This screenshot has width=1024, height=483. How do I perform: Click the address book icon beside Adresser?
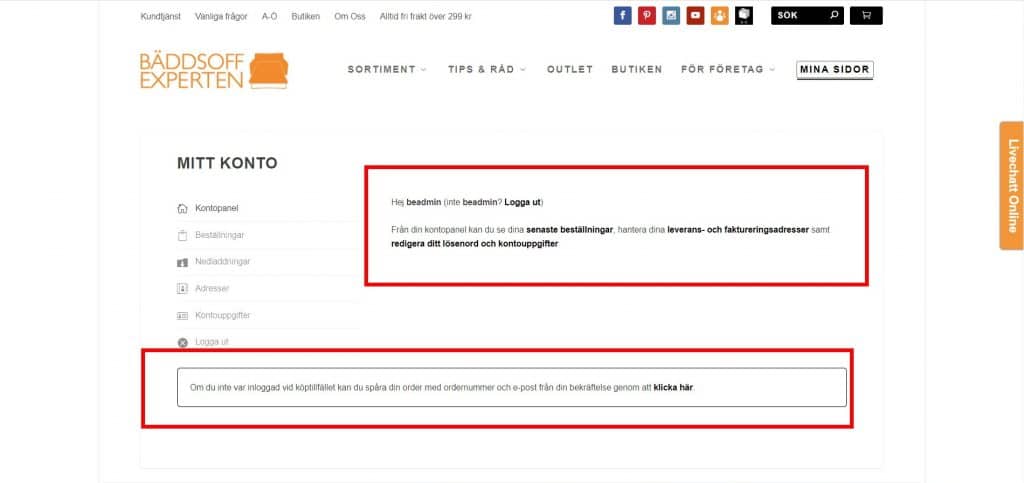tap(183, 288)
